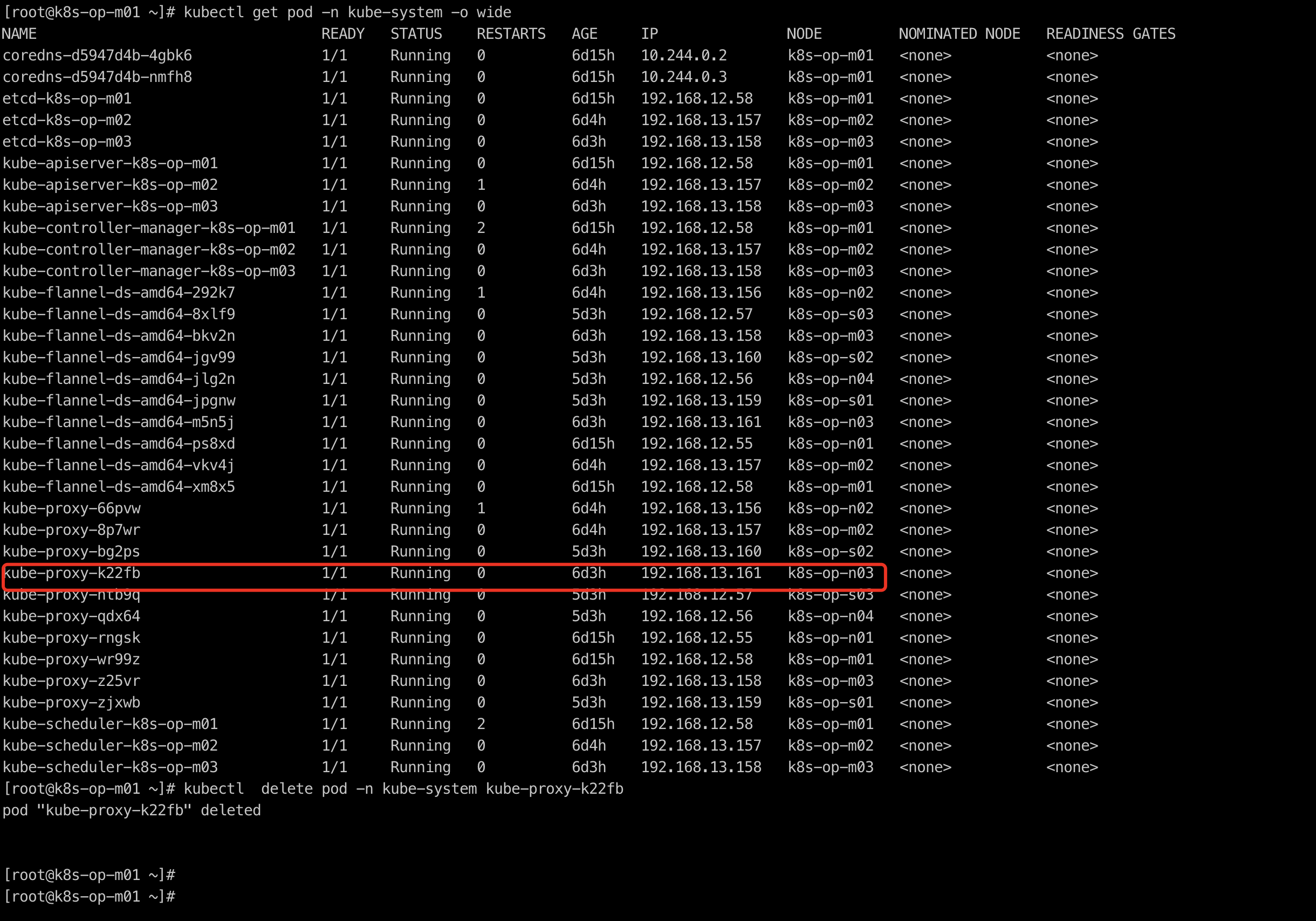Click node k8s-op-s02 in kube-flannel-ds-amd64-jgv99 row
Image resolution: width=1316 pixels, height=921 pixels.
tap(831, 358)
